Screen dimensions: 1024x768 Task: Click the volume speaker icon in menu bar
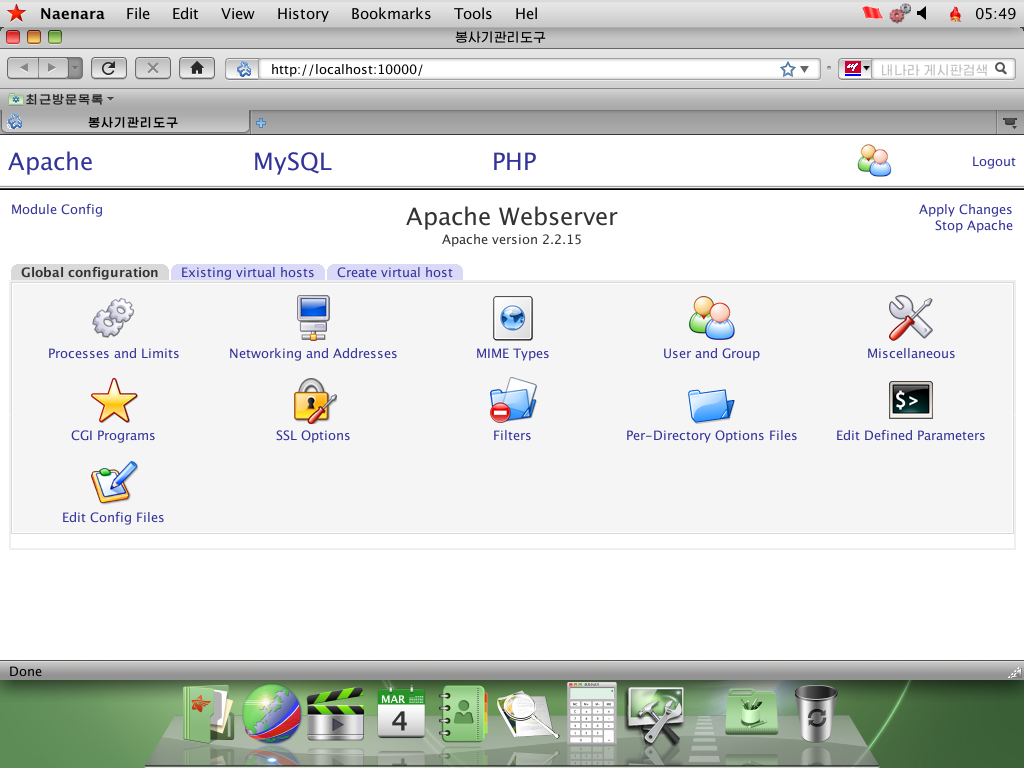click(922, 13)
